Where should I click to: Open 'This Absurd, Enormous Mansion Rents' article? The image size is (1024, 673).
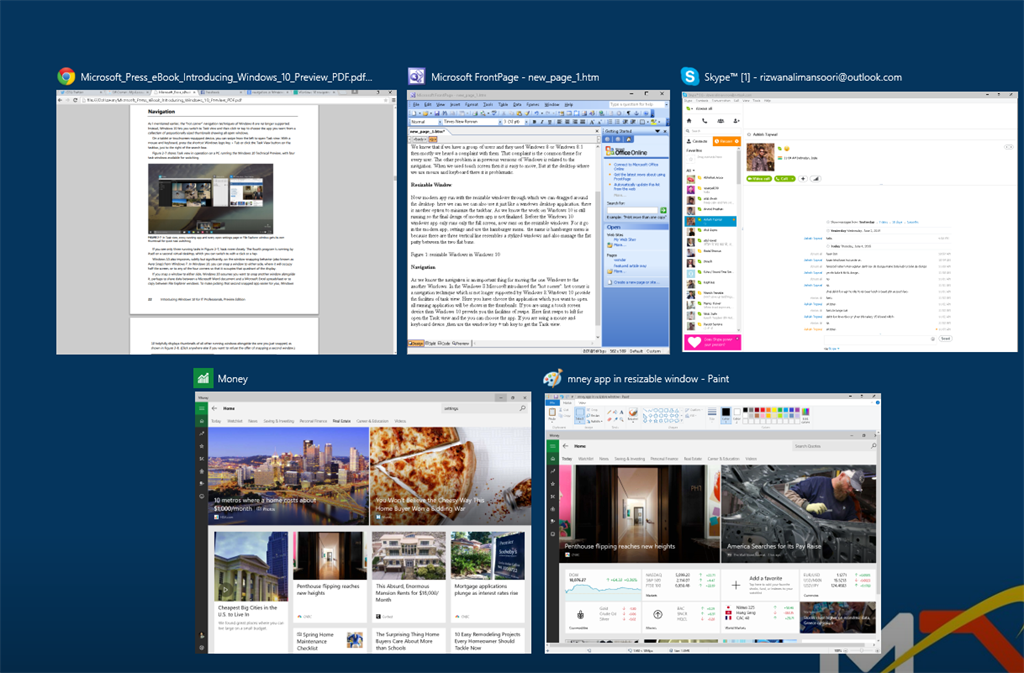(409, 576)
